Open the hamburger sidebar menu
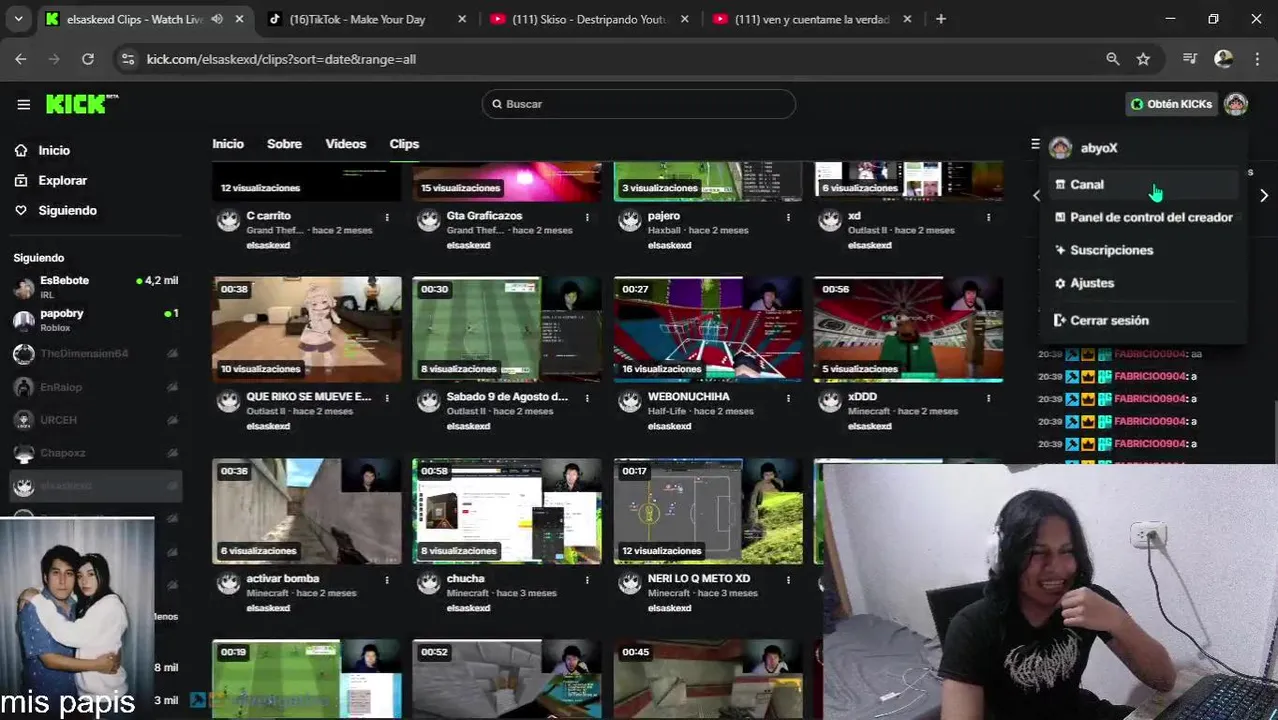 [23, 104]
